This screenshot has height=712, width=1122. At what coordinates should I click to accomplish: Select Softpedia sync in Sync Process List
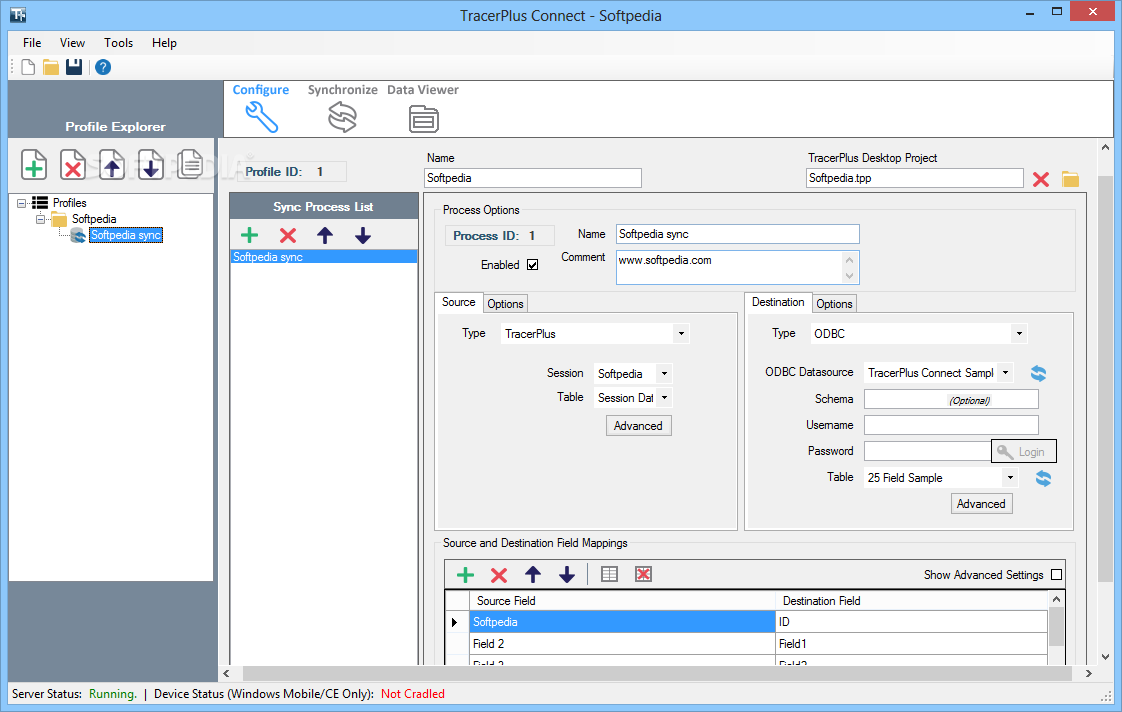pyautogui.click(x=324, y=257)
